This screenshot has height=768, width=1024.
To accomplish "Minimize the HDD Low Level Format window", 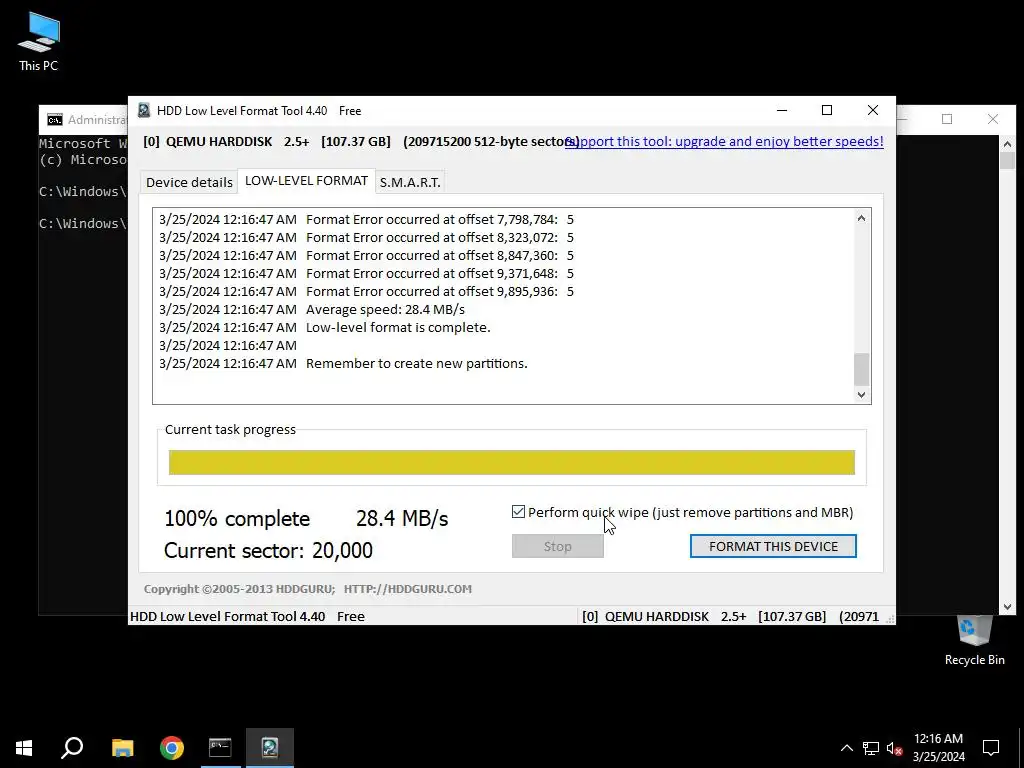I will [x=782, y=110].
